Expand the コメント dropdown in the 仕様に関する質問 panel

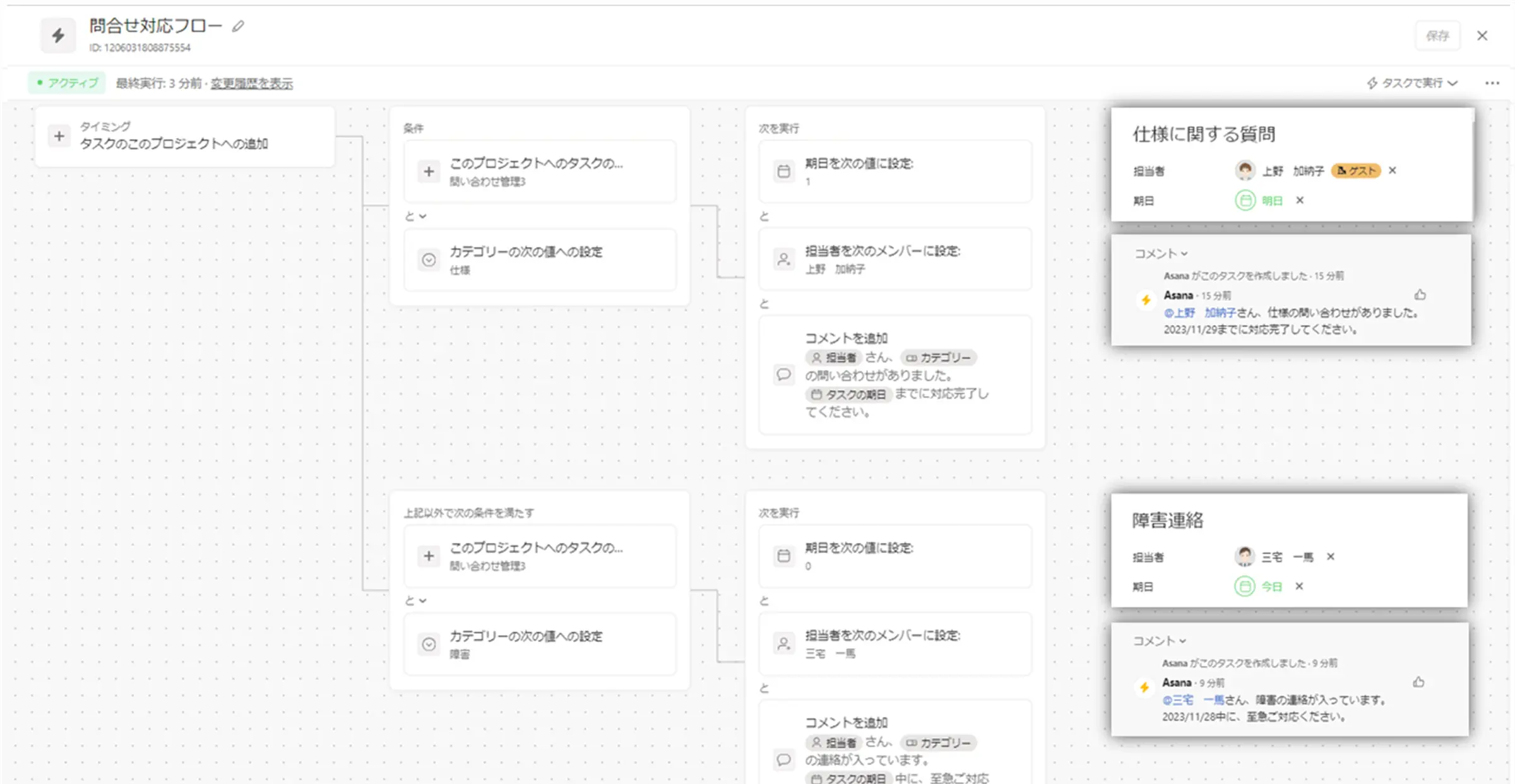click(1161, 253)
